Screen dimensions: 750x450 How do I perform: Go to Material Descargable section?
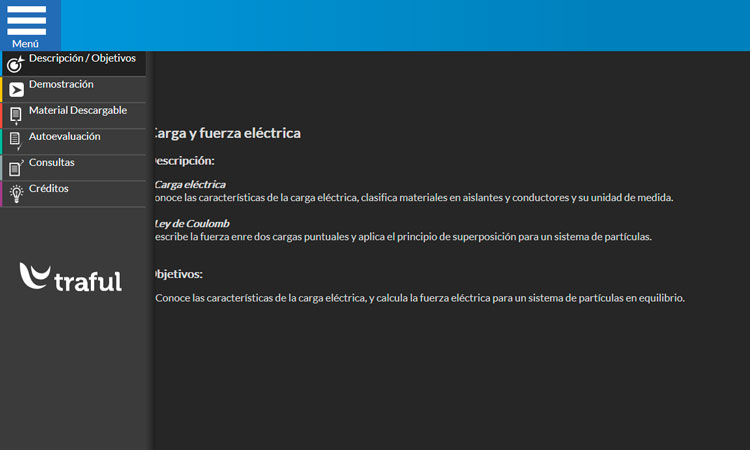pos(78,111)
